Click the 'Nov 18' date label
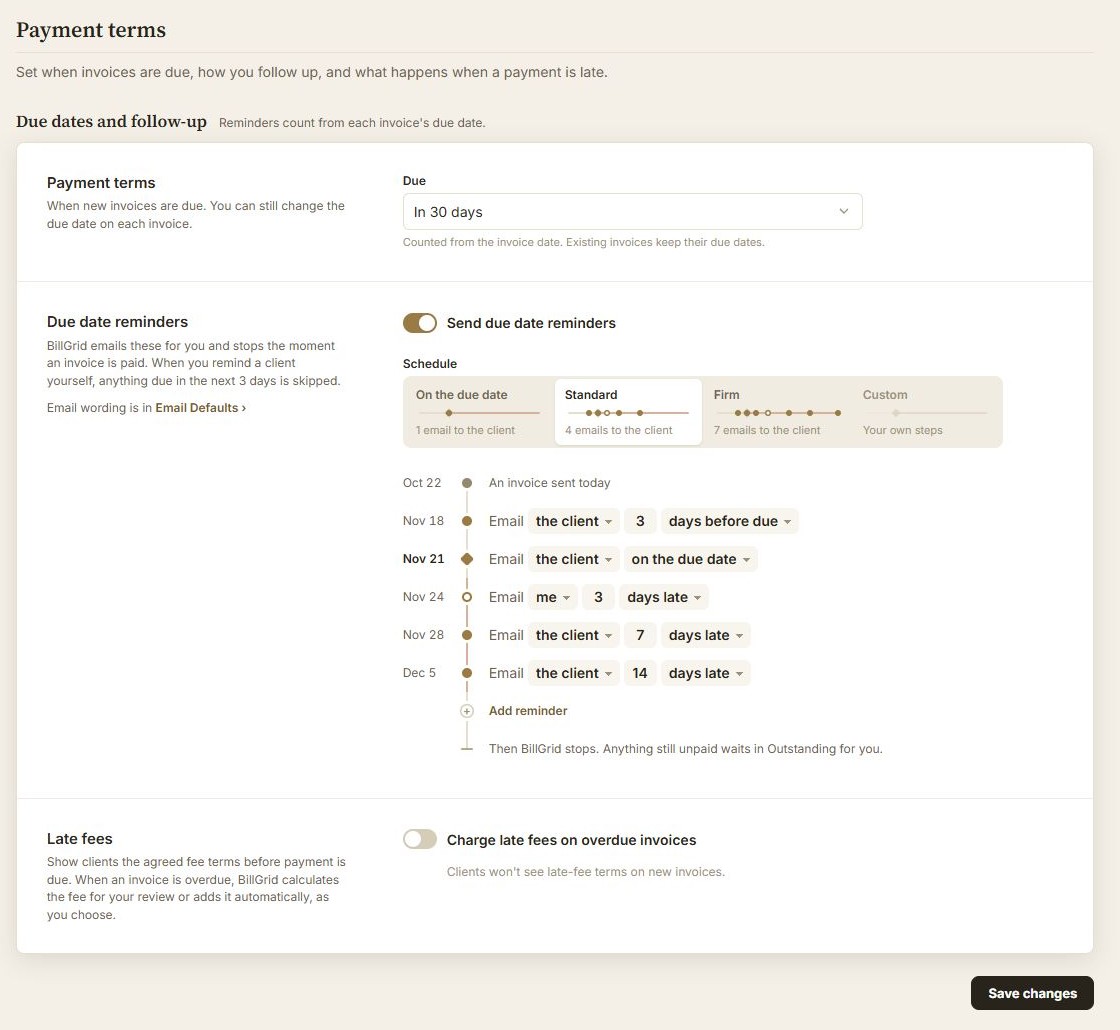Screen dimensions: 1120x1030 tap(424, 521)
